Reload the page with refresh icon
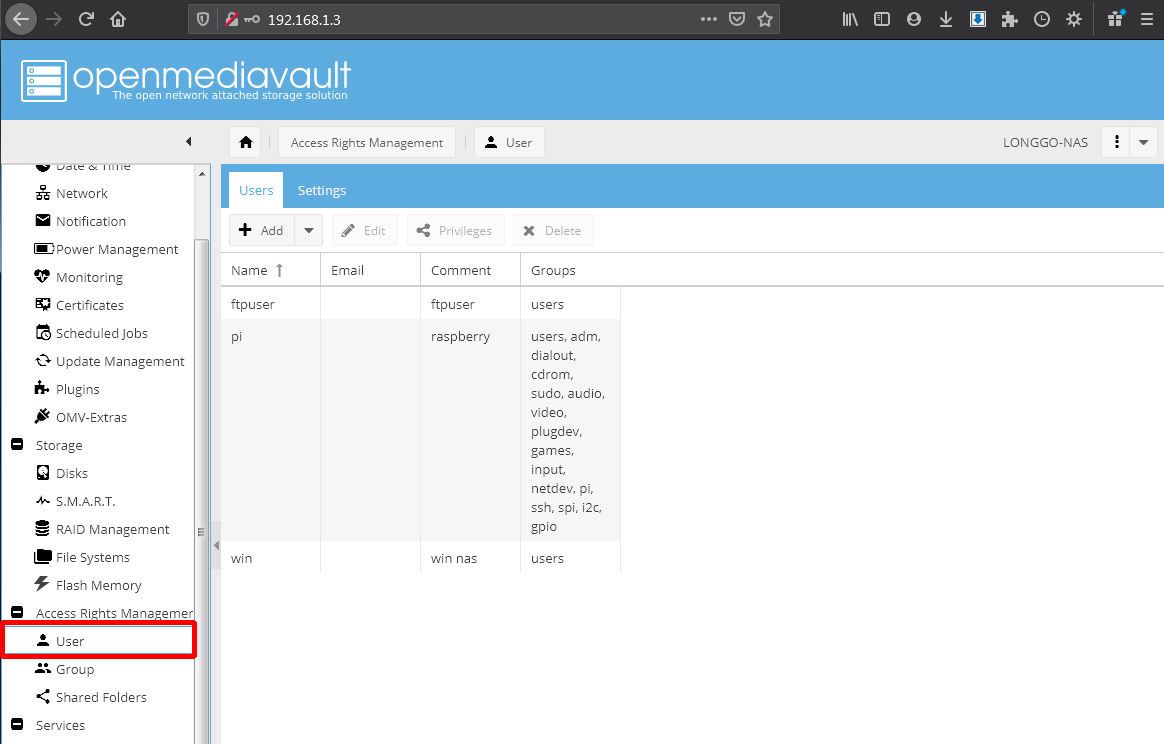The width and height of the screenshot is (1164, 744). pyautogui.click(x=86, y=19)
